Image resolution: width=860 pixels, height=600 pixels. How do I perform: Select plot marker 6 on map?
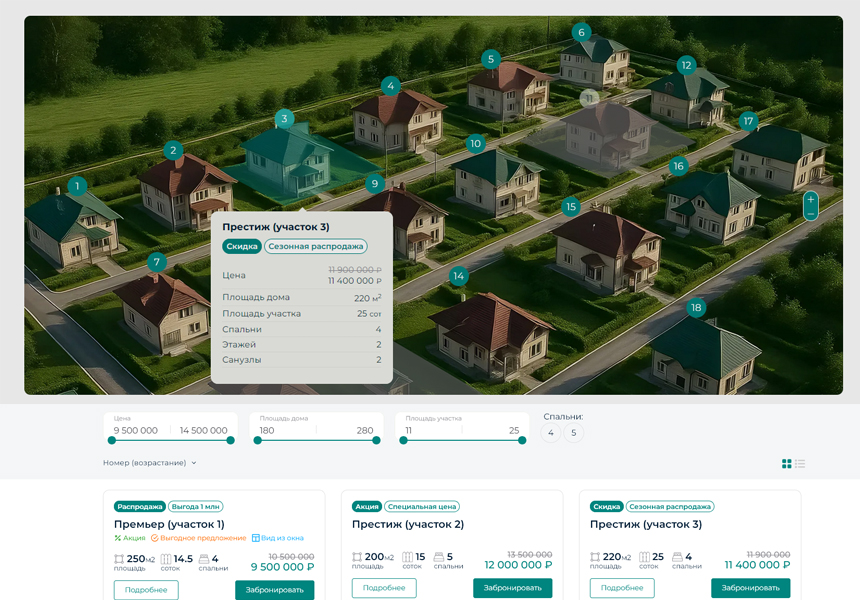coord(581,32)
